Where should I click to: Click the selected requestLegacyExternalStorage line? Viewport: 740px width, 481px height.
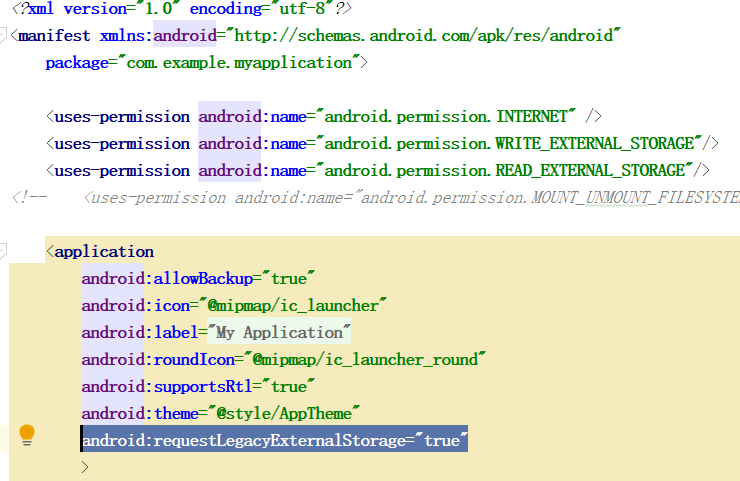275,440
